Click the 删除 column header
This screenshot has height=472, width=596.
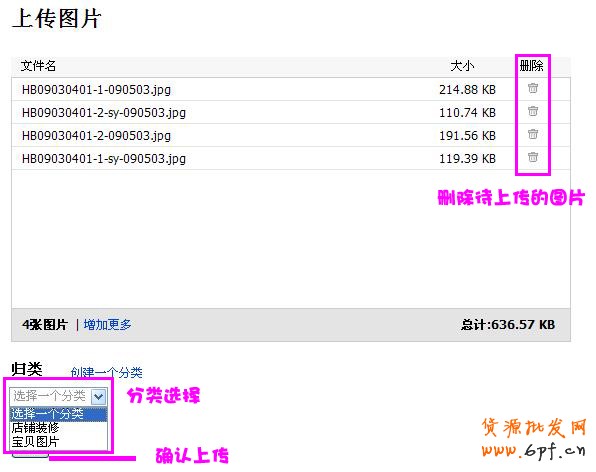(531, 66)
